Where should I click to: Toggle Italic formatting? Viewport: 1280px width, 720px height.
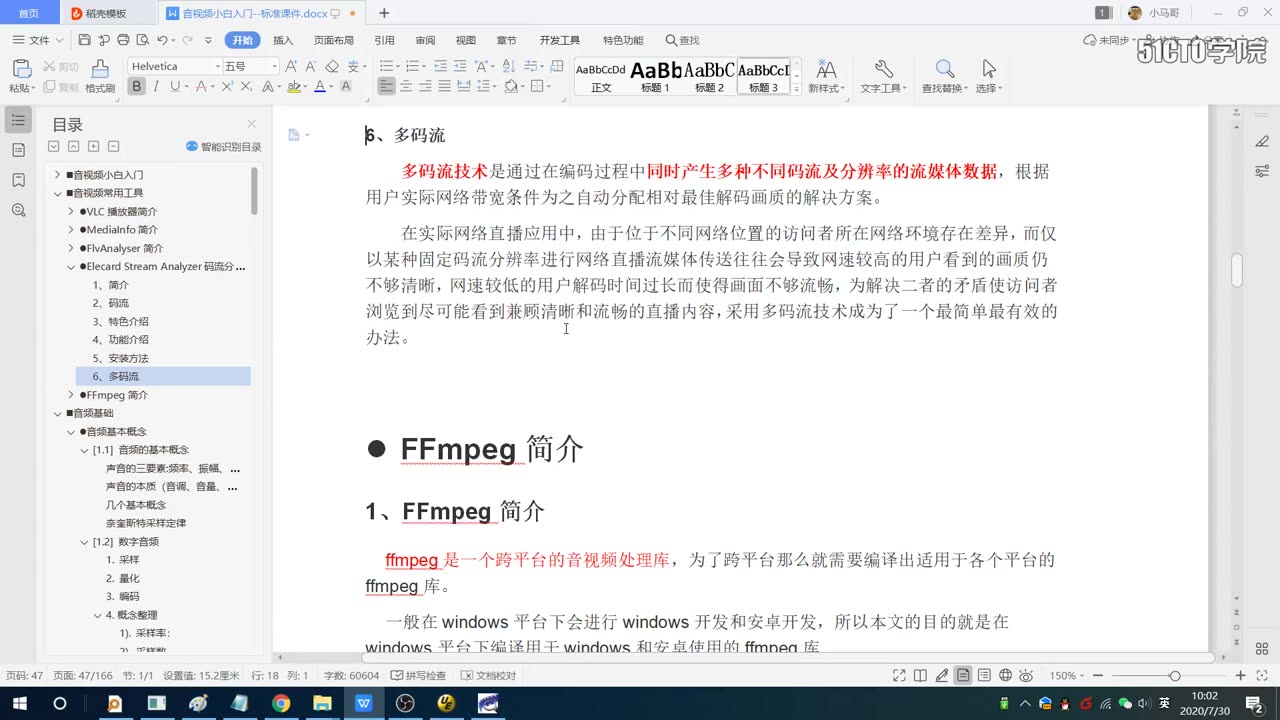pos(157,87)
